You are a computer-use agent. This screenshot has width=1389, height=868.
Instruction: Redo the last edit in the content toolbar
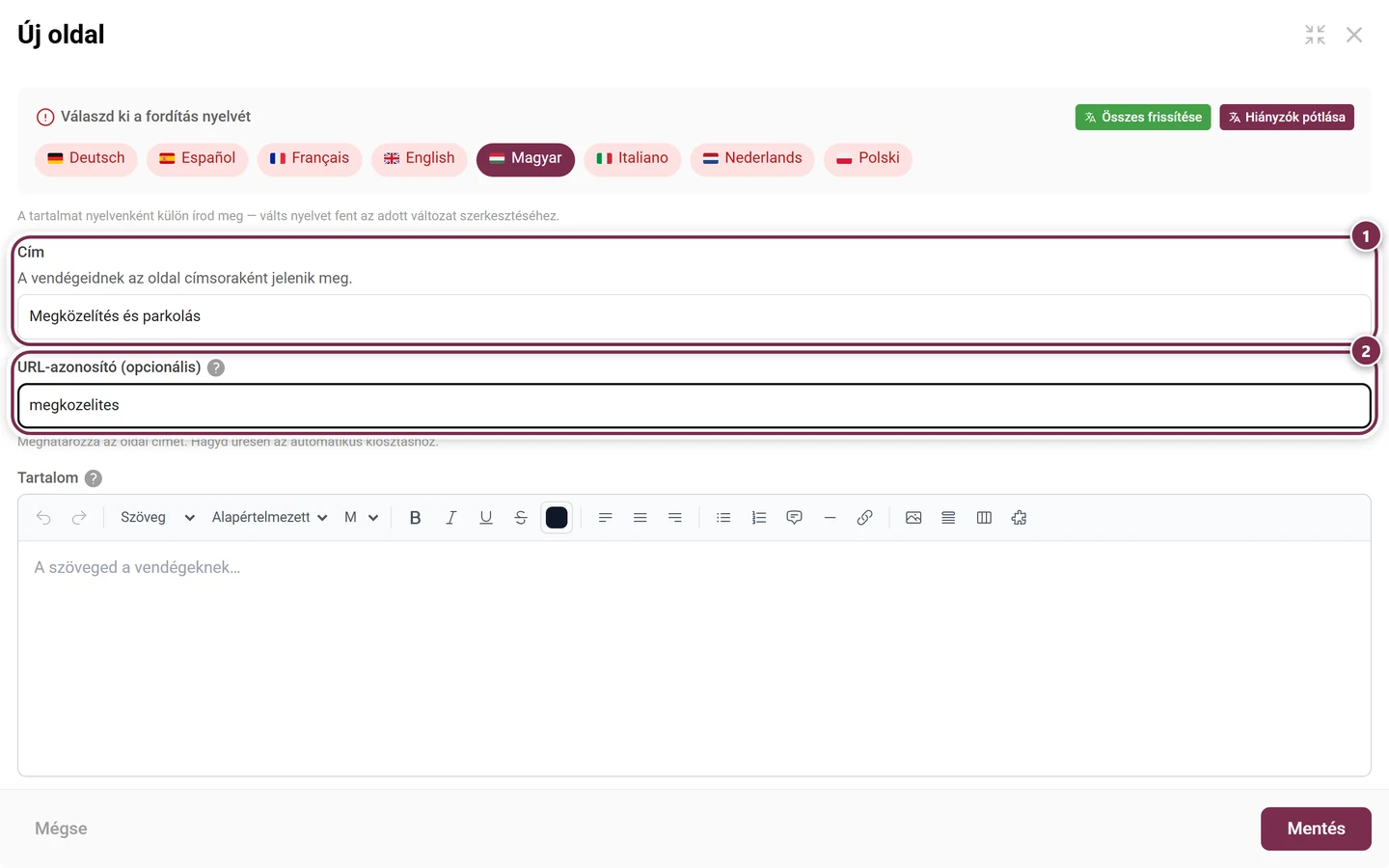[79, 518]
